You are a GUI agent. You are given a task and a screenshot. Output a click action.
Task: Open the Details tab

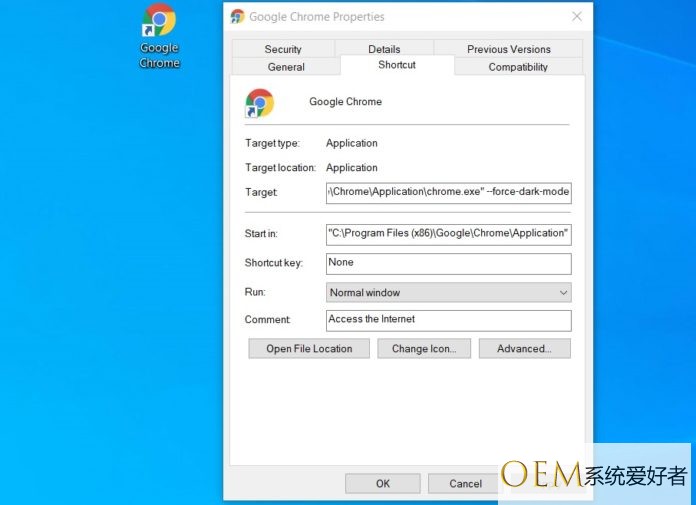pos(384,49)
